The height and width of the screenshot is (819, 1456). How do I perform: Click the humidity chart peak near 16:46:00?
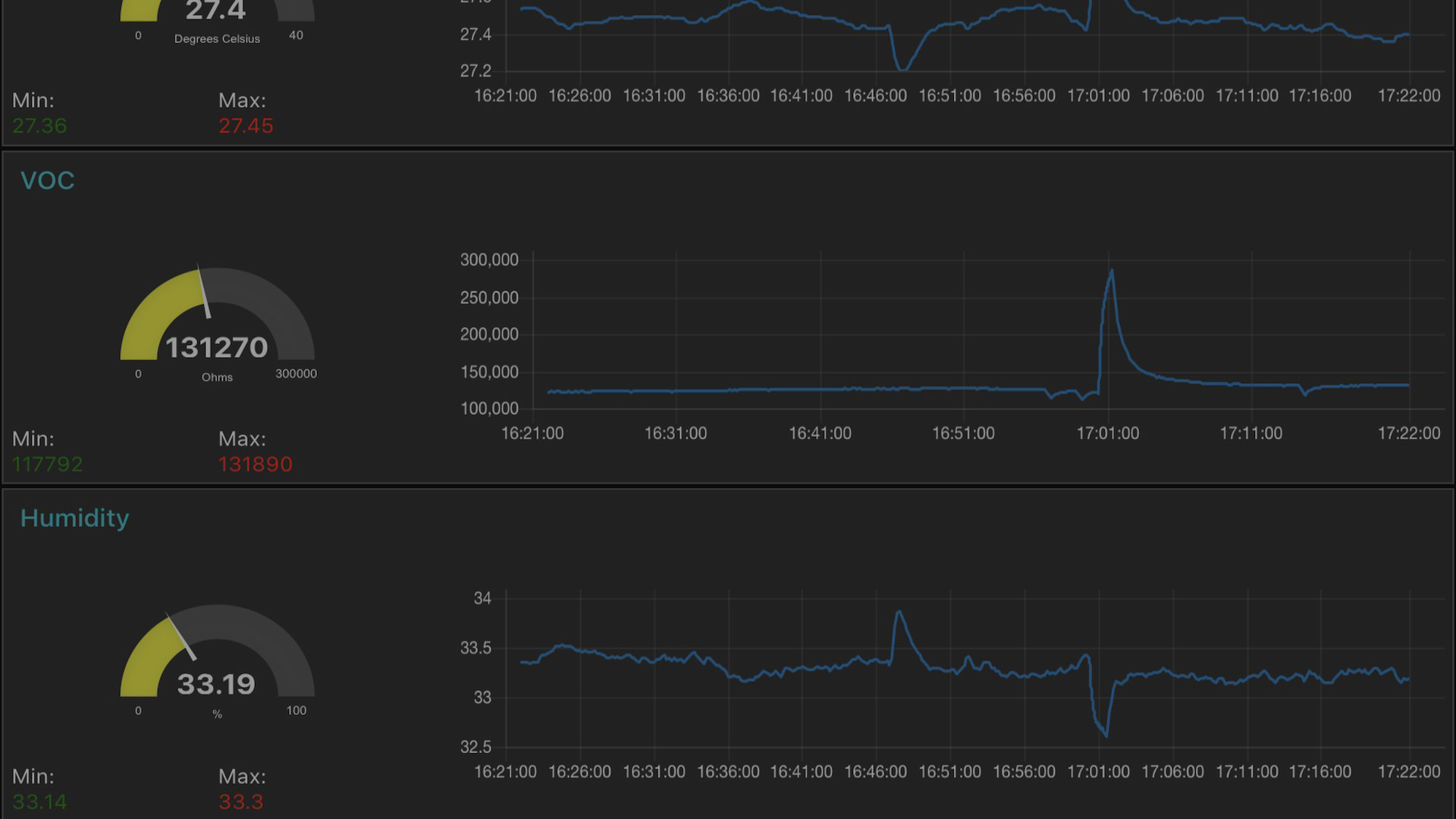coord(899,613)
